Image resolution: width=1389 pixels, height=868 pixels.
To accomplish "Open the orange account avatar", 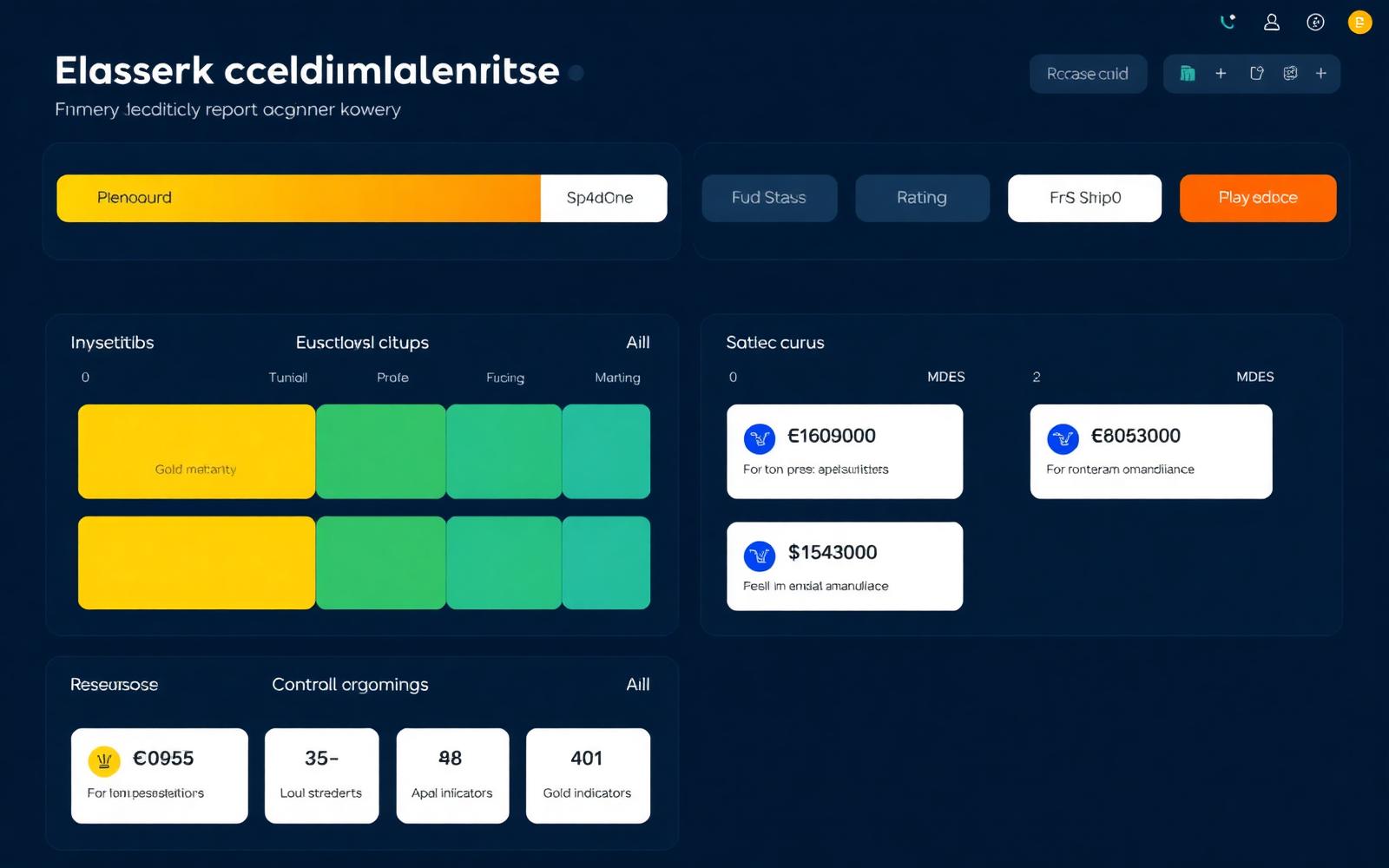I will click(1359, 23).
